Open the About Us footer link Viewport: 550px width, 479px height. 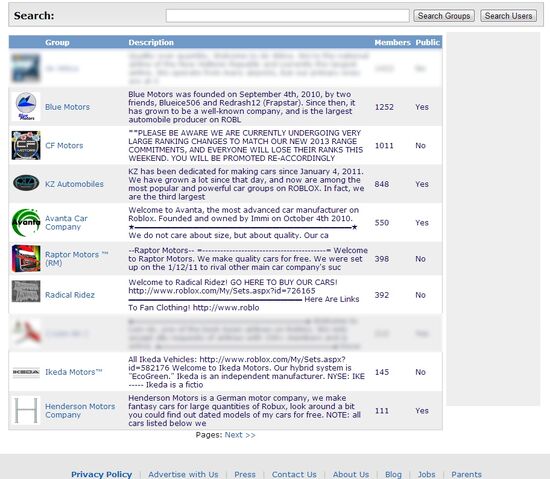coord(351,474)
